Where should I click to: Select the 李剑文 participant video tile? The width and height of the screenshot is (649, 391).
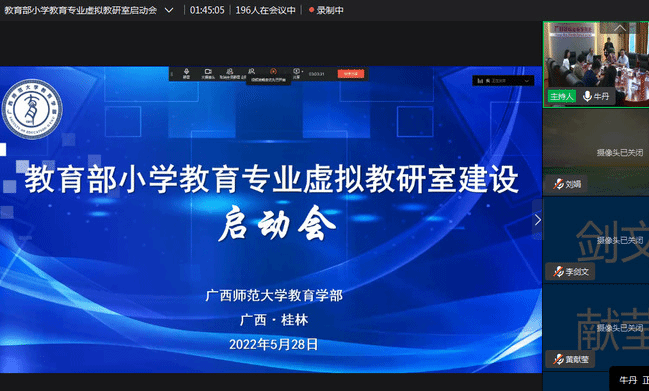596,240
